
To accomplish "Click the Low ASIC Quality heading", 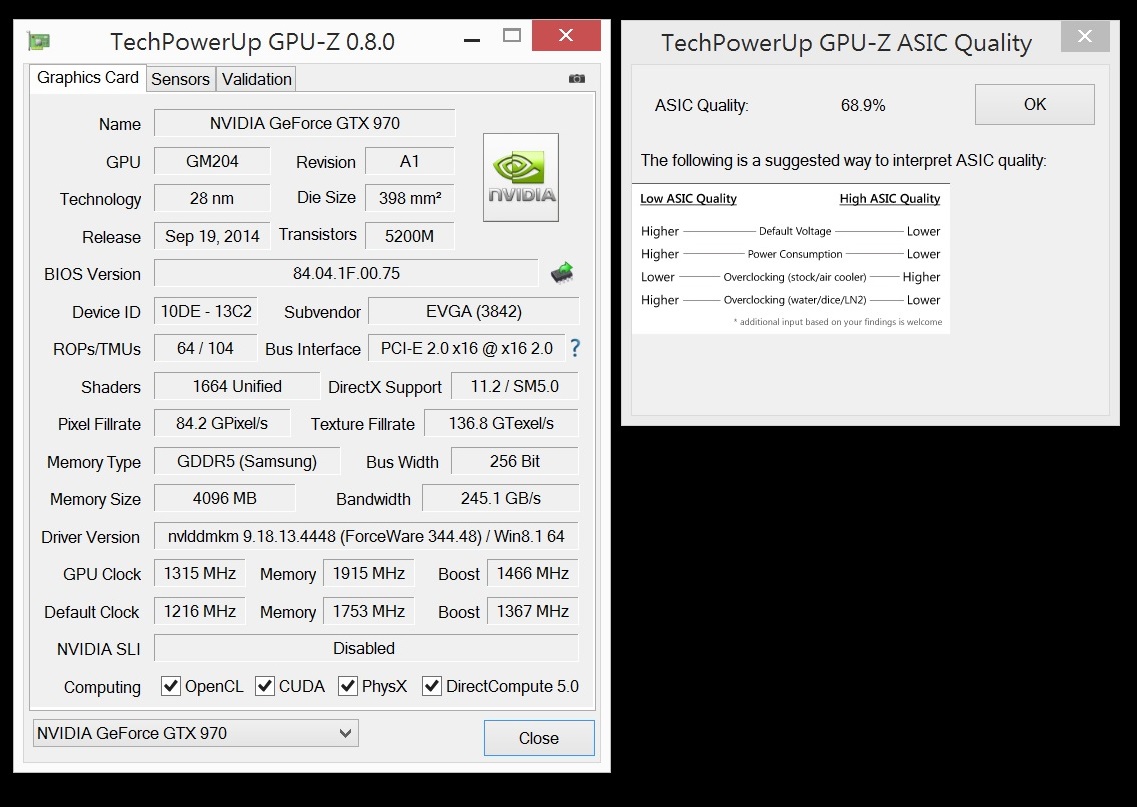I will [688, 199].
